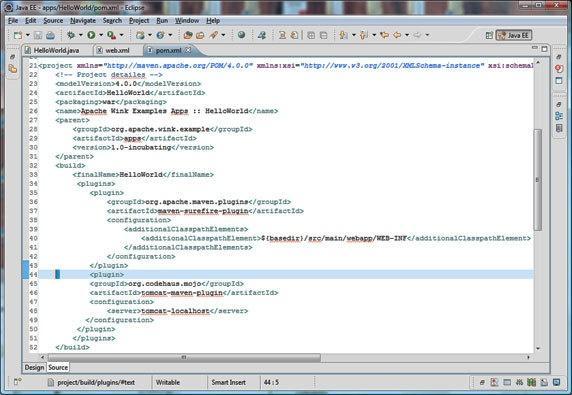572x395 pixels.
Task: Open the Navigate menu
Action: [83, 20]
